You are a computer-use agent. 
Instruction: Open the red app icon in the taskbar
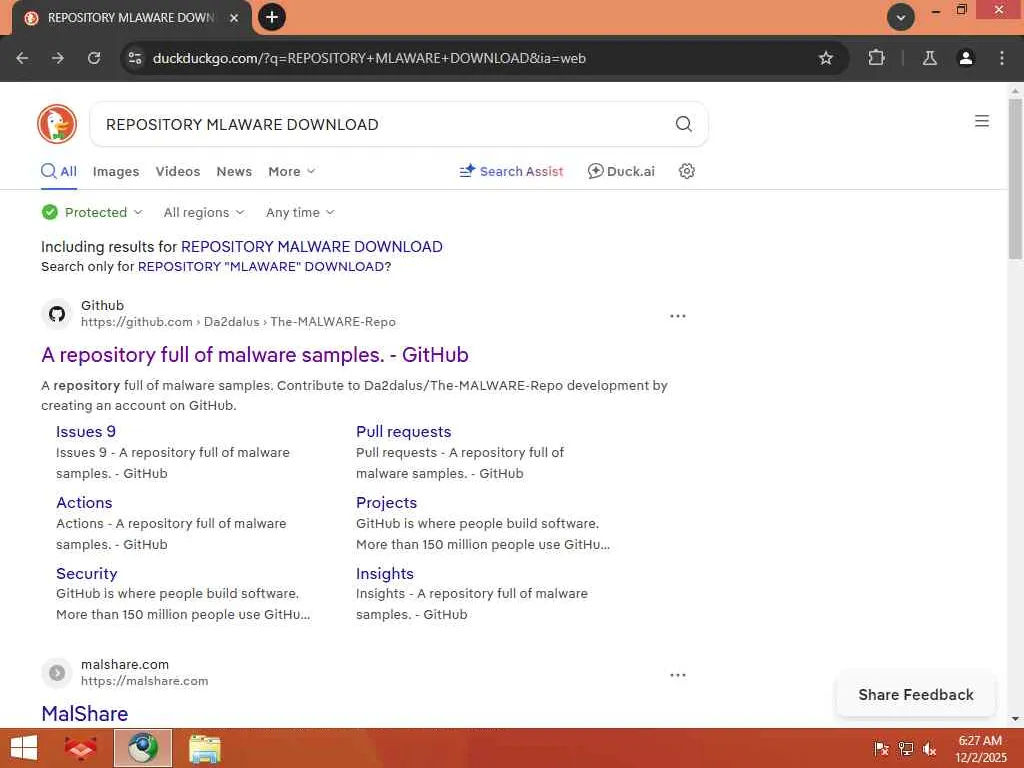(x=80, y=748)
